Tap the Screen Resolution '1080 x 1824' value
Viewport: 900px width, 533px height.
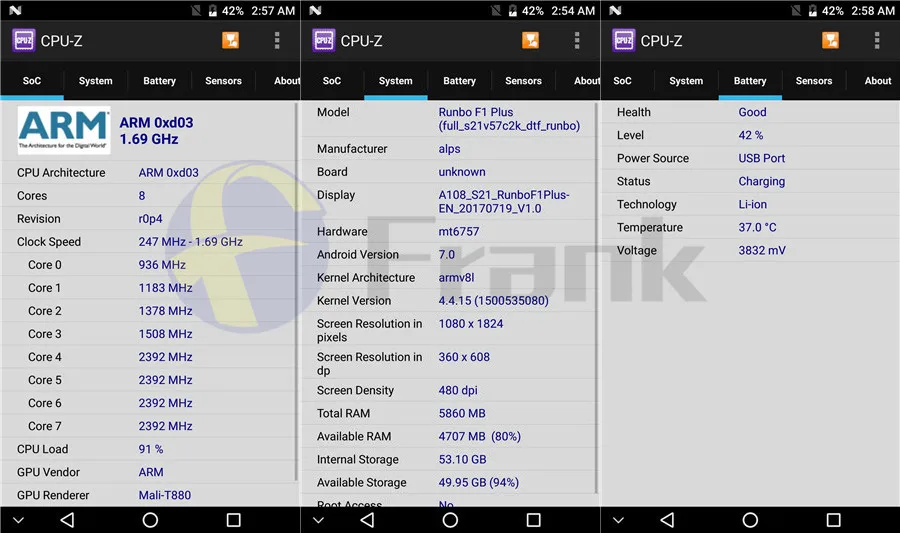(471, 324)
